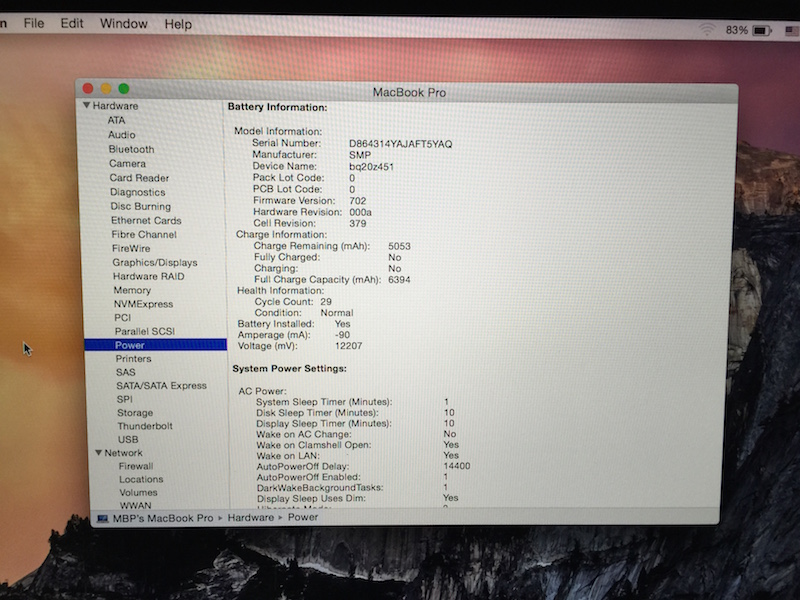Select Disc Burning in the sidebar

pos(141,206)
